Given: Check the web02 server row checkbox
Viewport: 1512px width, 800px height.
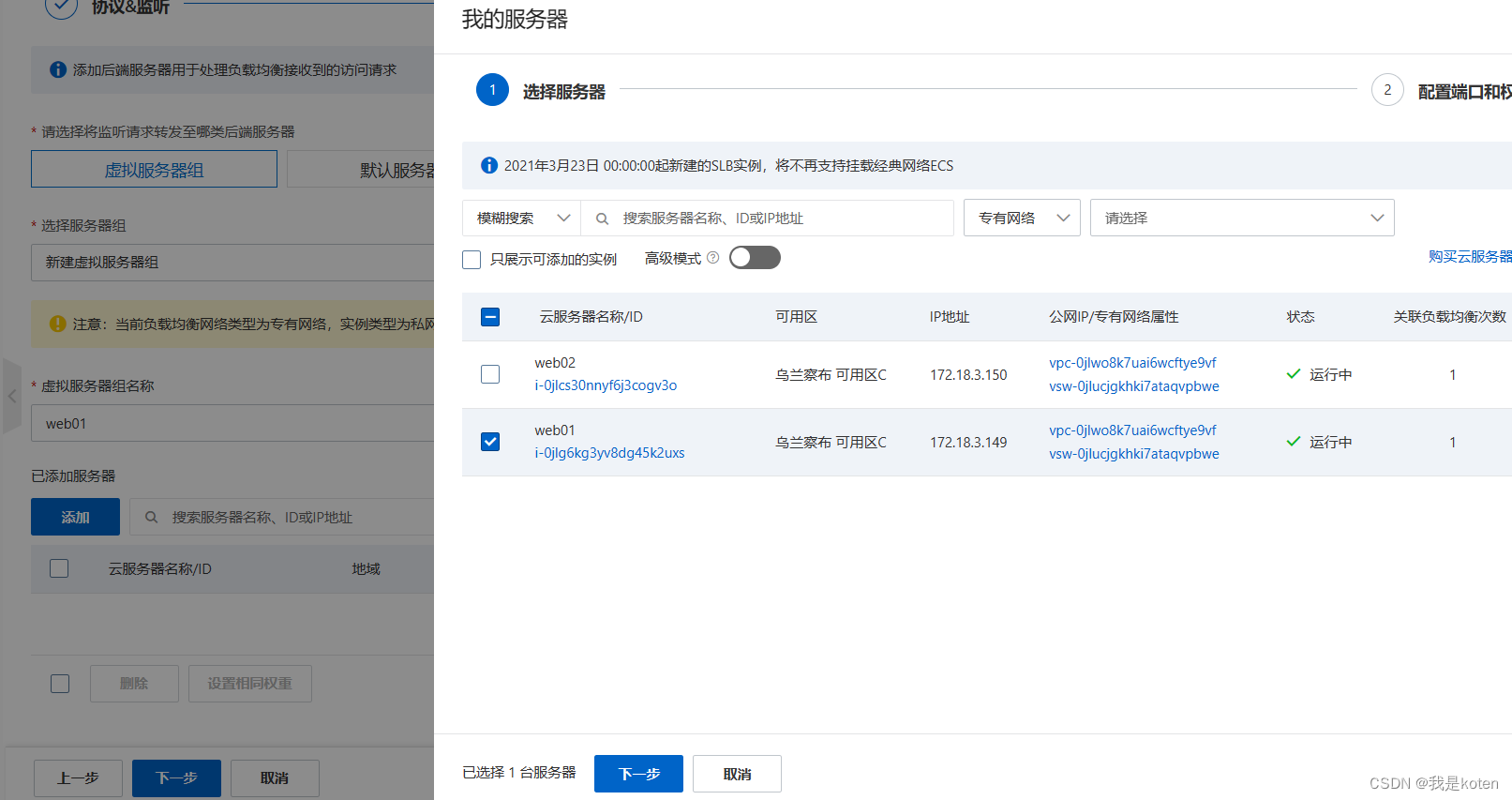Looking at the screenshot, I should (x=490, y=374).
